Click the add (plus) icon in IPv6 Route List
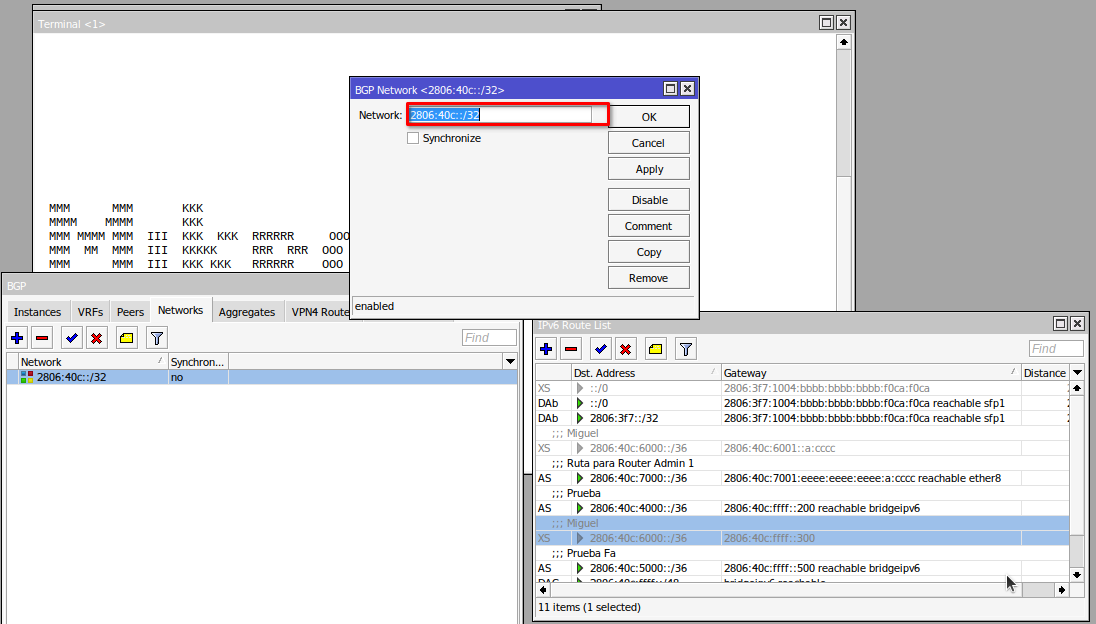Image resolution: width=1096 pixels, height=624 pixels. (546, 349)
